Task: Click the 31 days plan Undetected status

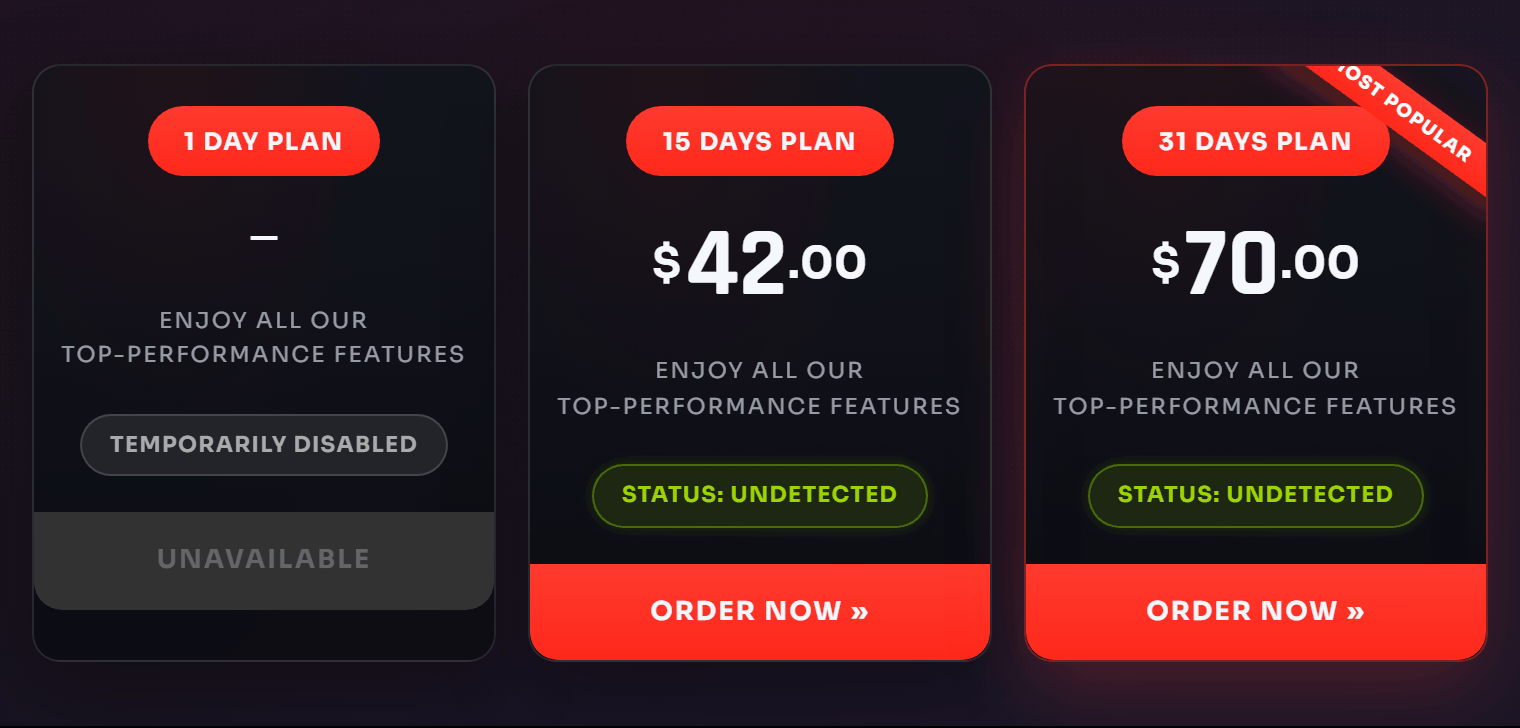Action: click(1255, 495)
